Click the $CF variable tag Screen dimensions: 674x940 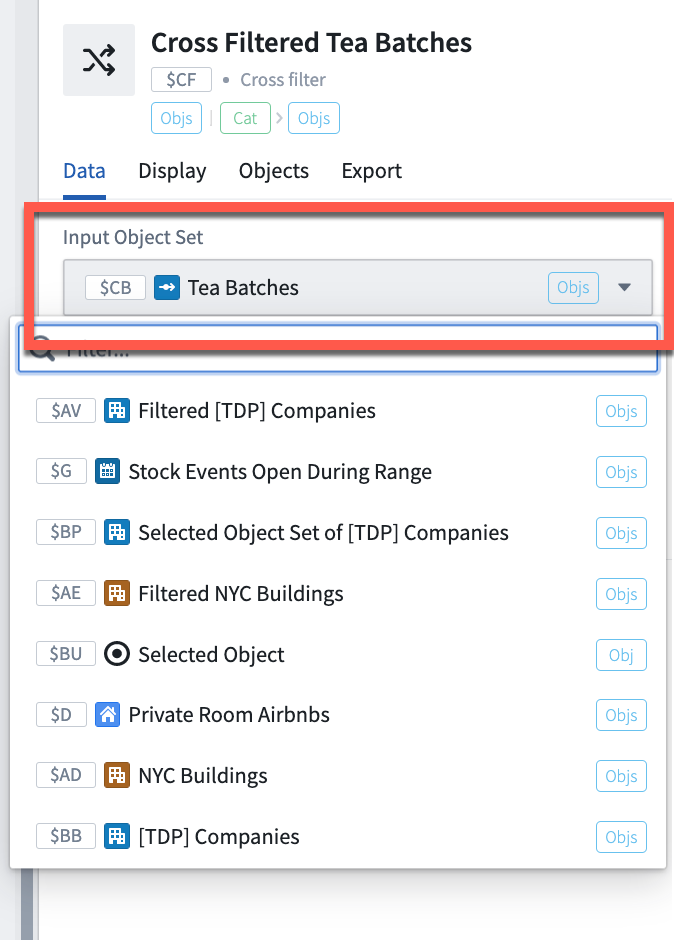click(x=181, y=80)
